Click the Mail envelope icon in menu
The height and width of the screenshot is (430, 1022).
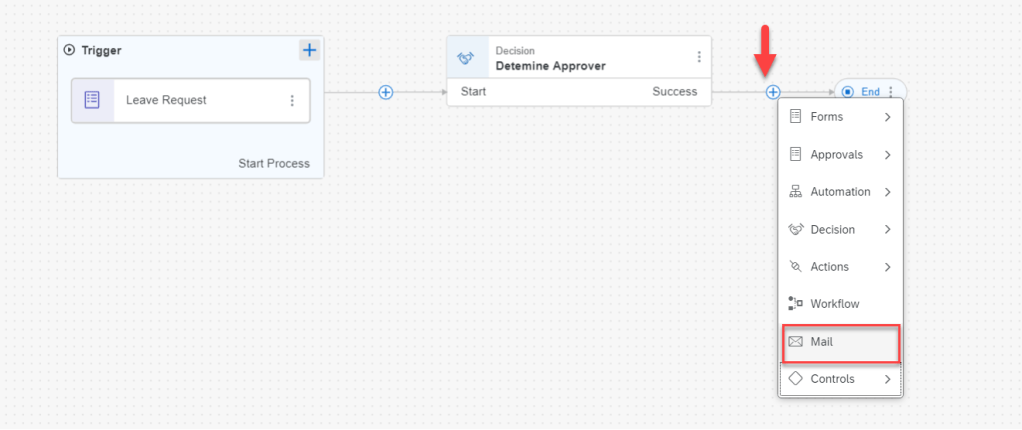(796, 342)
